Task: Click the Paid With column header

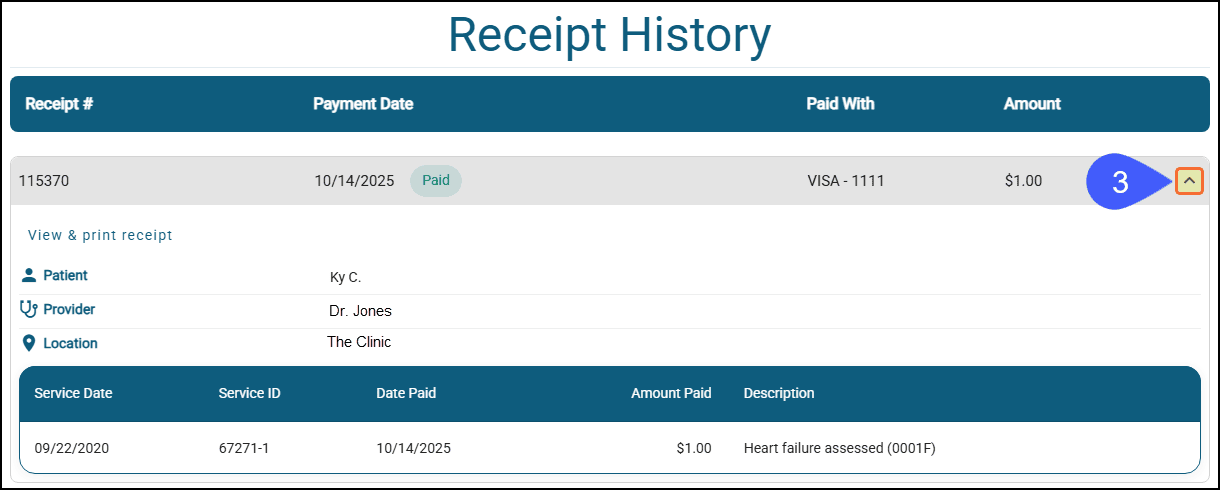Action: coord(840,104)
